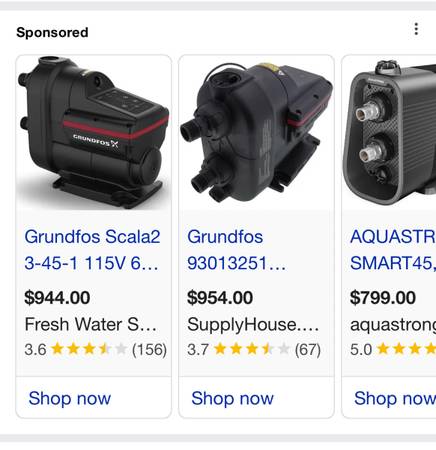
Task: Open Grundfos 93013251 title link
Action: (x=236, y=250)
